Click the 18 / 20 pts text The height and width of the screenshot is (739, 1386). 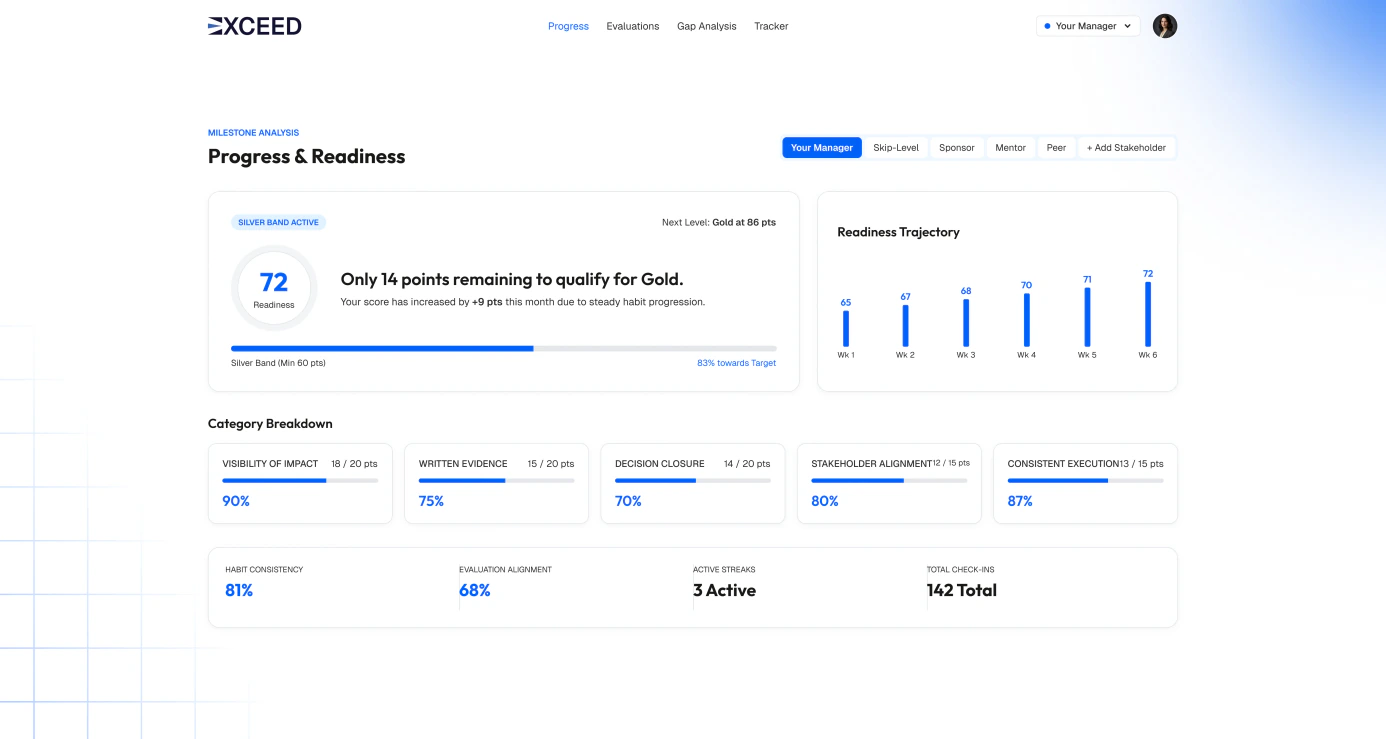pyautogui.click(x=354, y=464)
